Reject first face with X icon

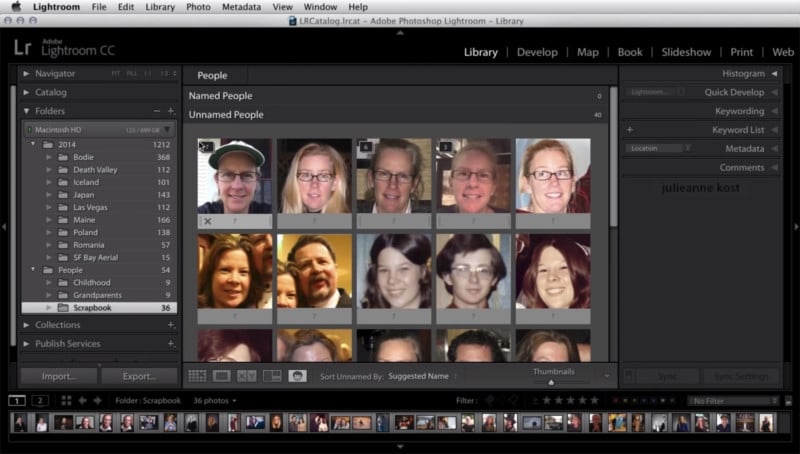(x=207, y=221)
